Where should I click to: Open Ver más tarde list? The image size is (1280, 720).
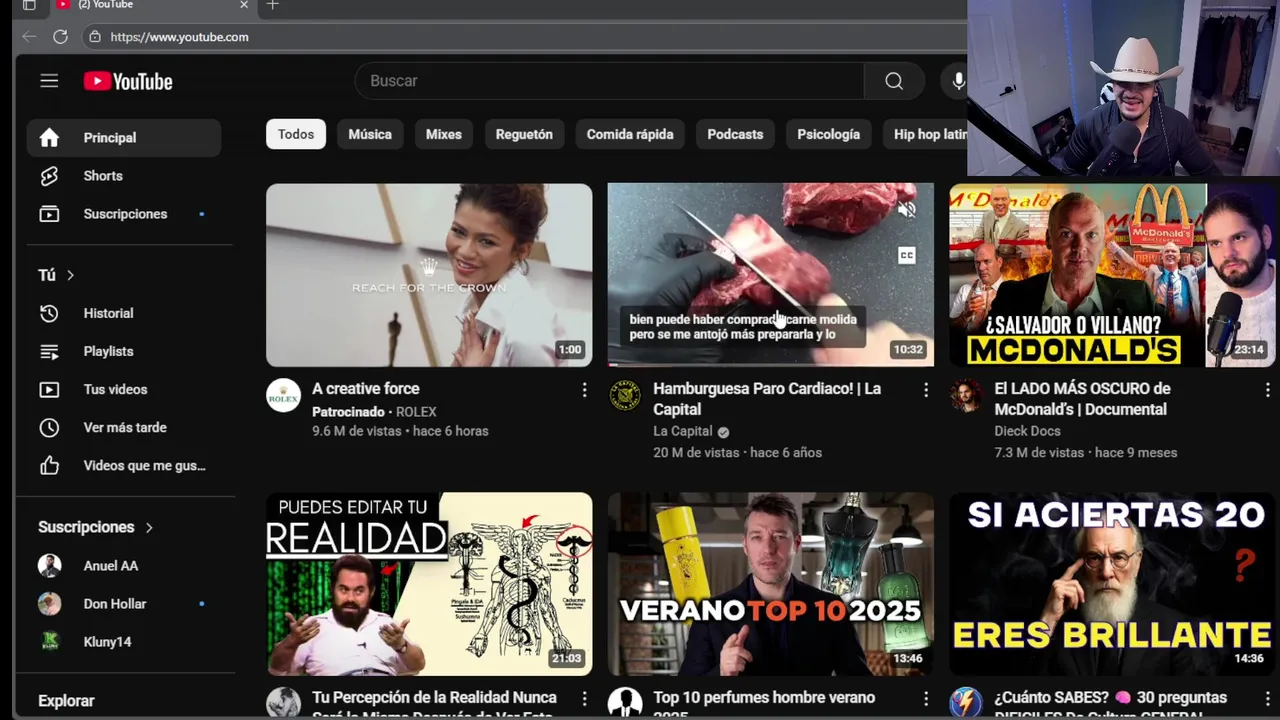click(124, 427)
